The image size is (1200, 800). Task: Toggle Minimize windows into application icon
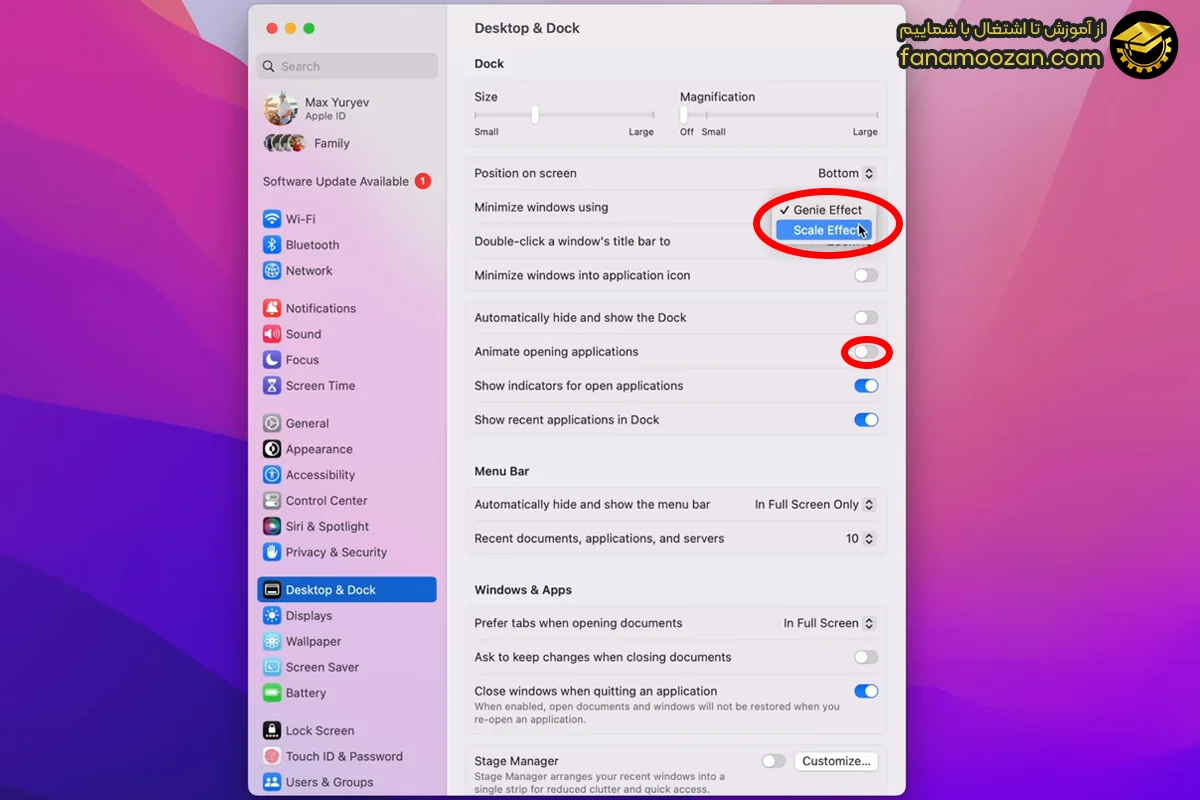click(866, 276)
